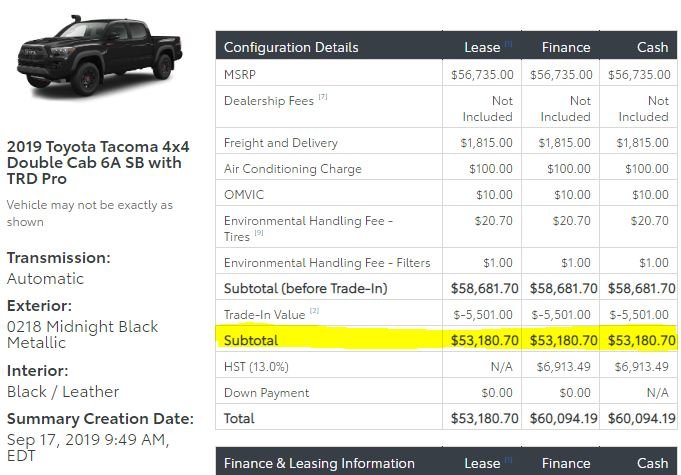The height and width of the screenshot is (475, 681).
Task: Click Lease footnote marker in Configuration header
Action: point(508,43)
